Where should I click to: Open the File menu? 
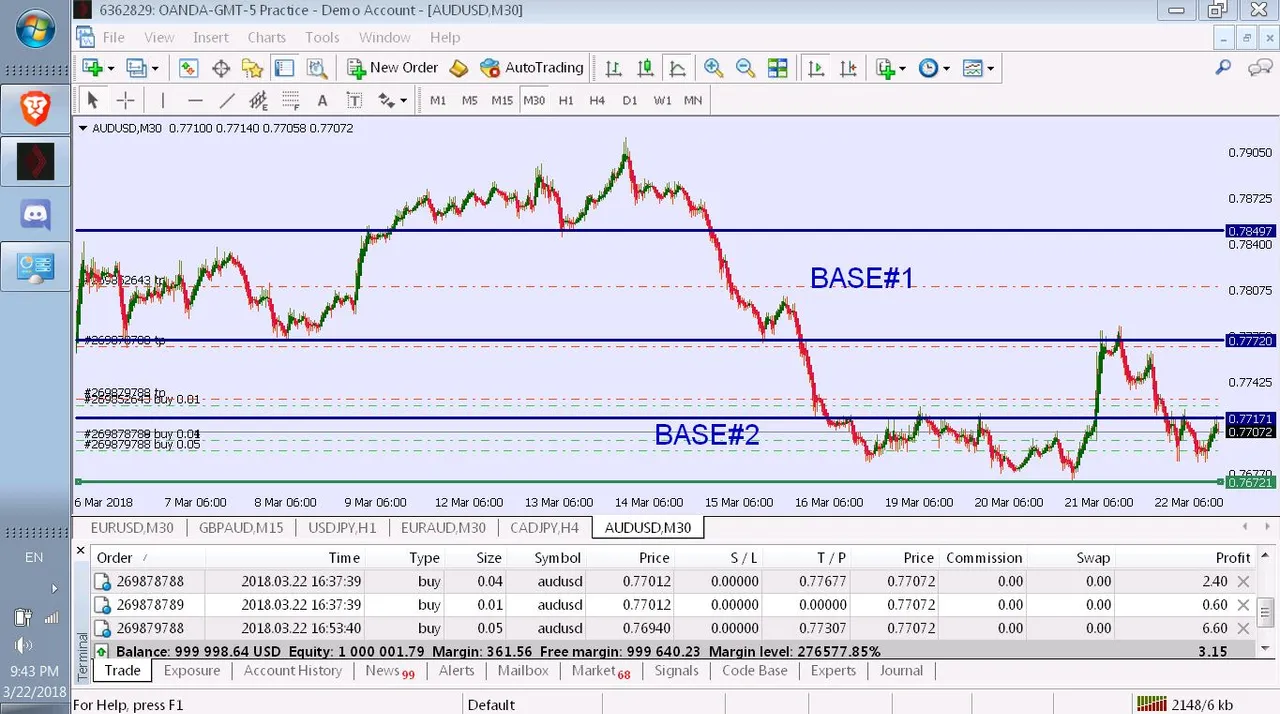coord(114,37)
